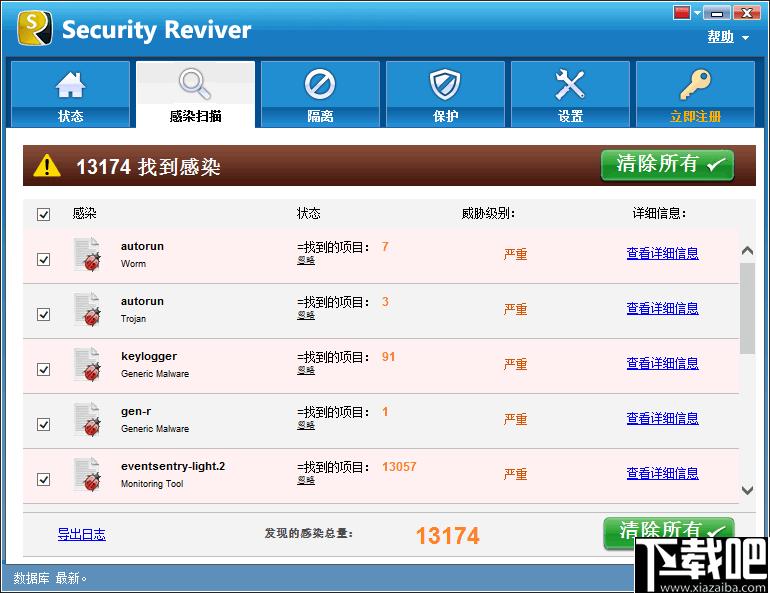Image resolution: width=770 pixels, height=593 pixels.
Task: Click ignore link under eventsentry-light.2
Action: 306,480
